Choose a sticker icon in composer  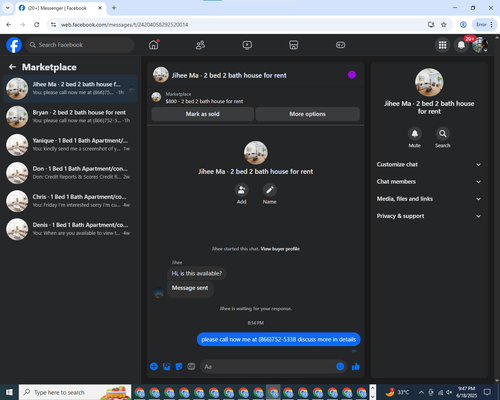coord(179,367)
